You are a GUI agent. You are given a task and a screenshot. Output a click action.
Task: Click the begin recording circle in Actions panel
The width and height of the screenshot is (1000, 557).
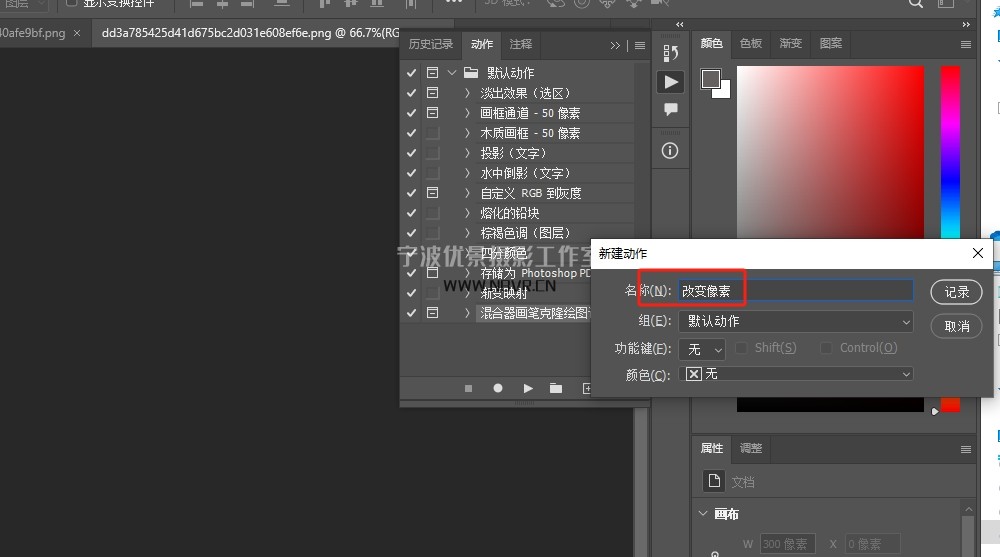click(x=498, y=388)
